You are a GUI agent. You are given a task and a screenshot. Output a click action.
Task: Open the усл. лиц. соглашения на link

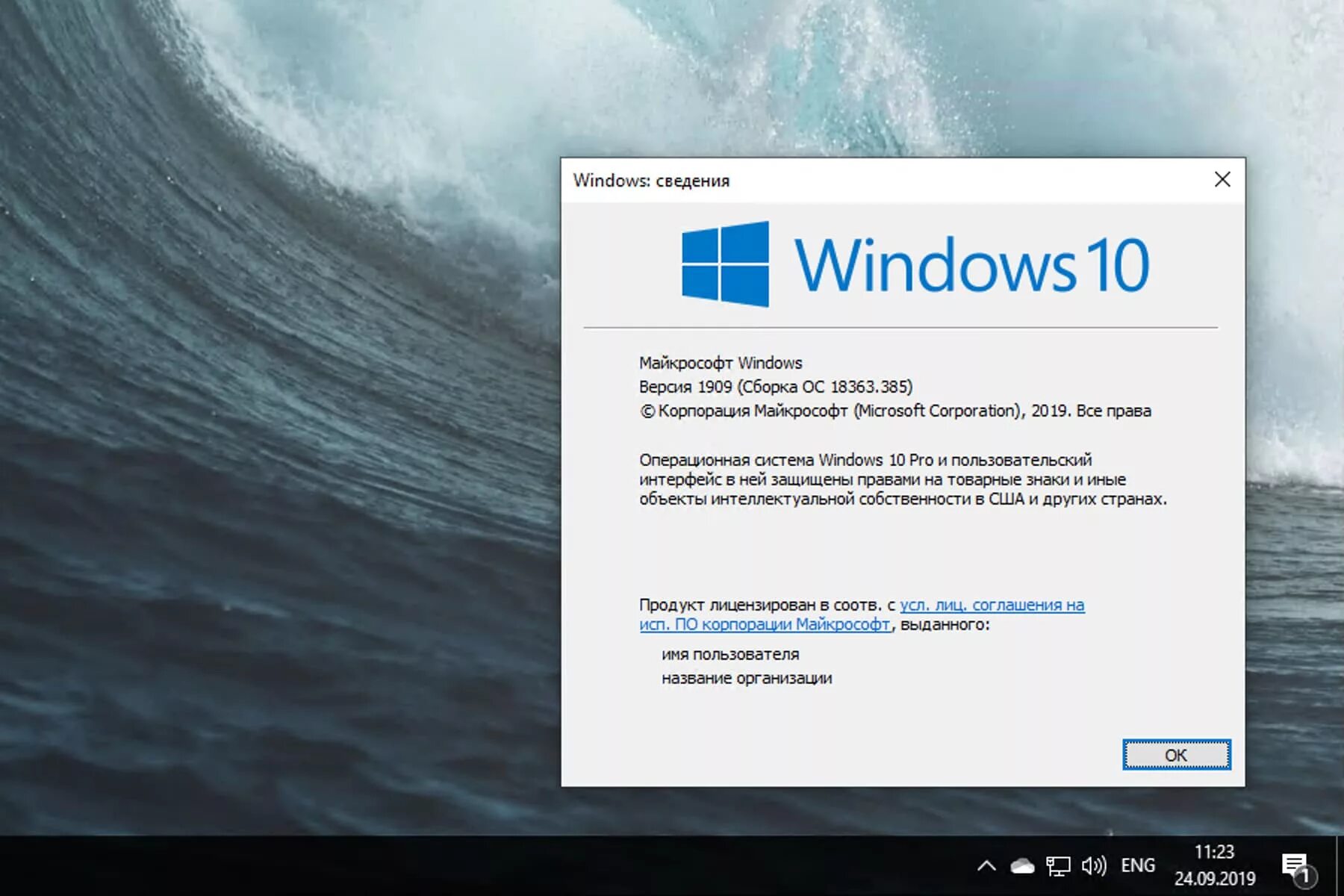pyautogui.click(x=992, y=605)
